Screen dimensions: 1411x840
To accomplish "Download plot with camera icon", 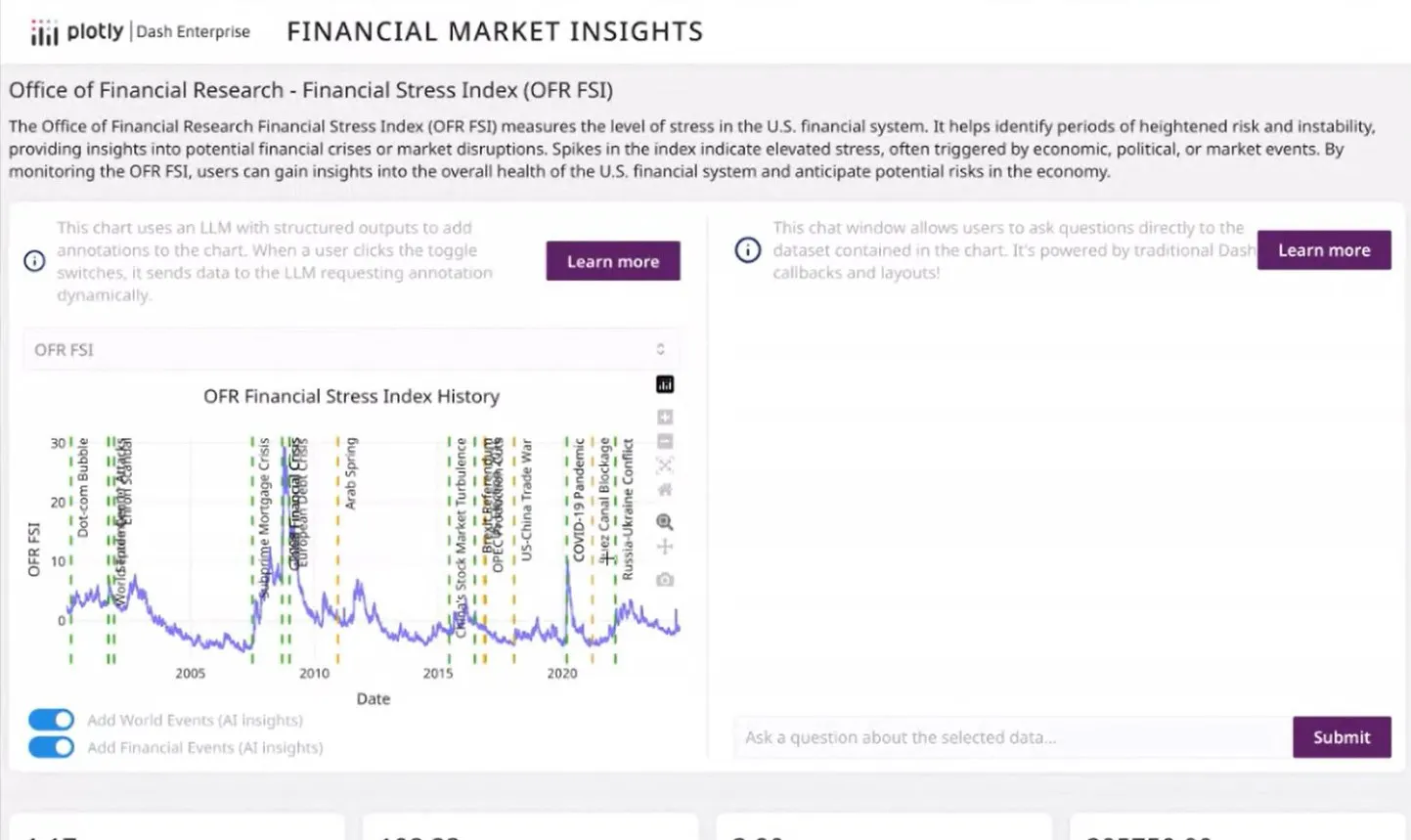I will 665,580.
